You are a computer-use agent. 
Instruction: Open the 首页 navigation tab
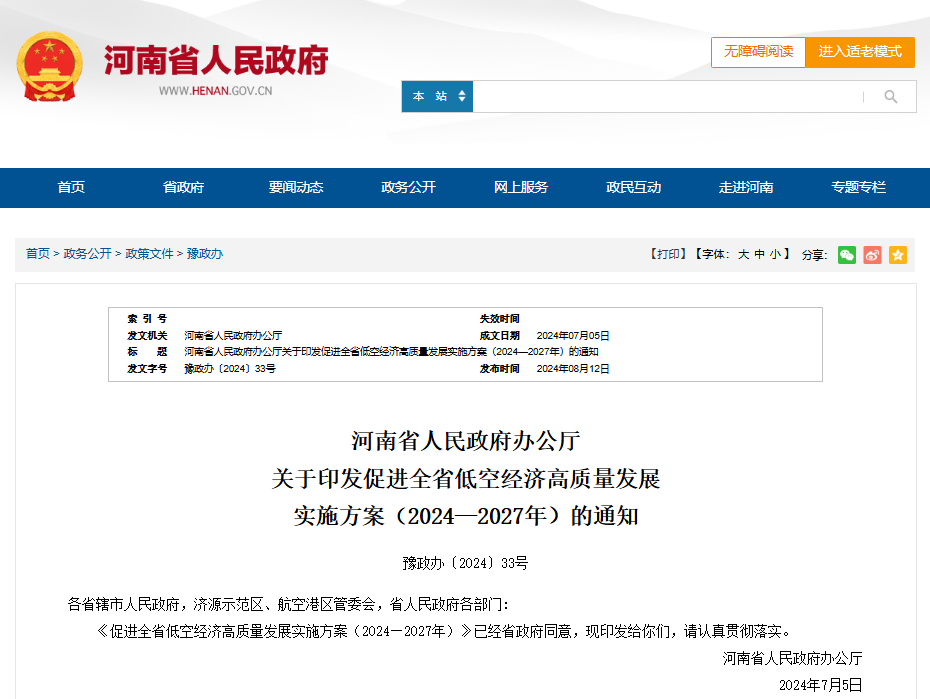[71, 187]
